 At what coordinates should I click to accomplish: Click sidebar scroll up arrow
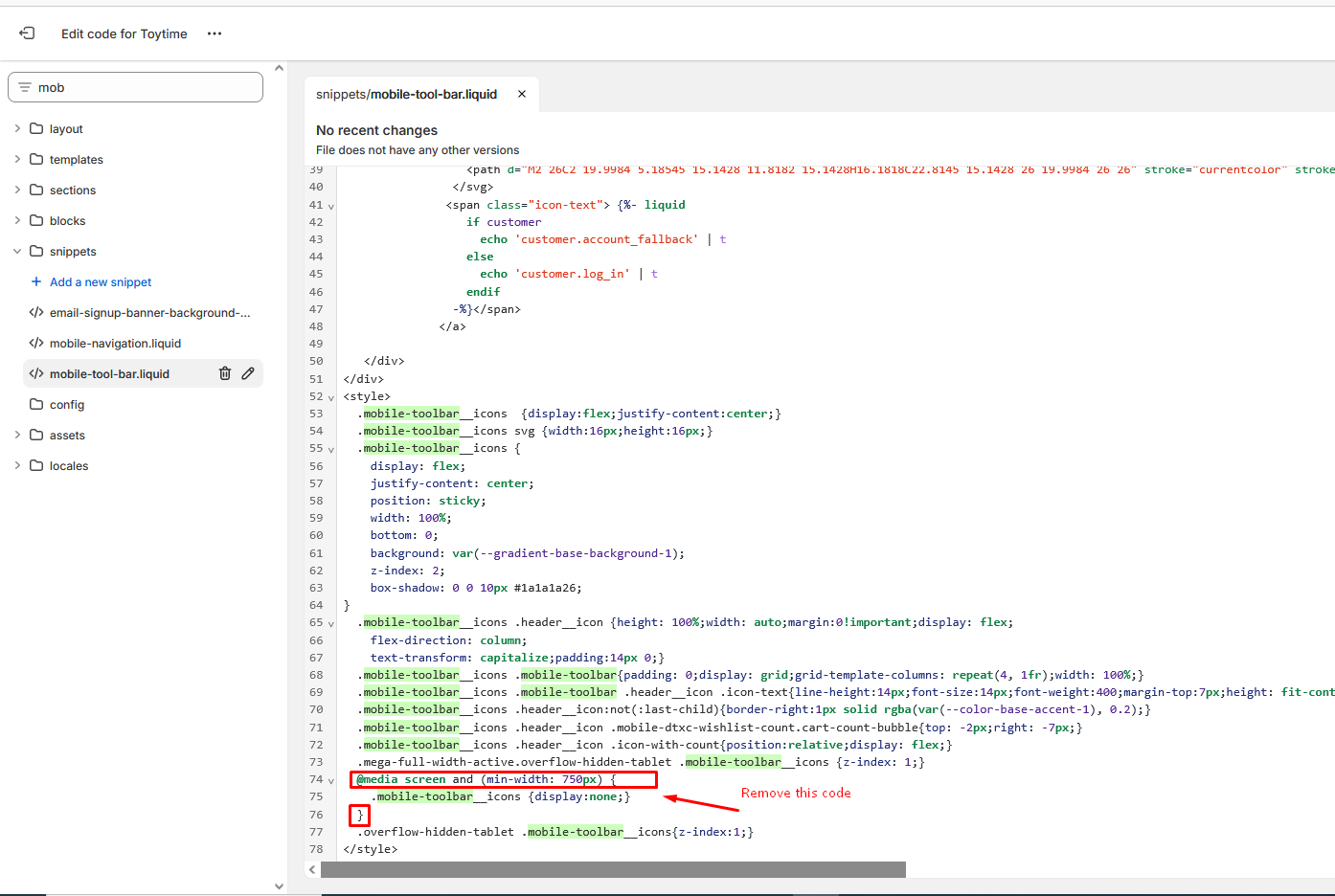pos(279,68)
